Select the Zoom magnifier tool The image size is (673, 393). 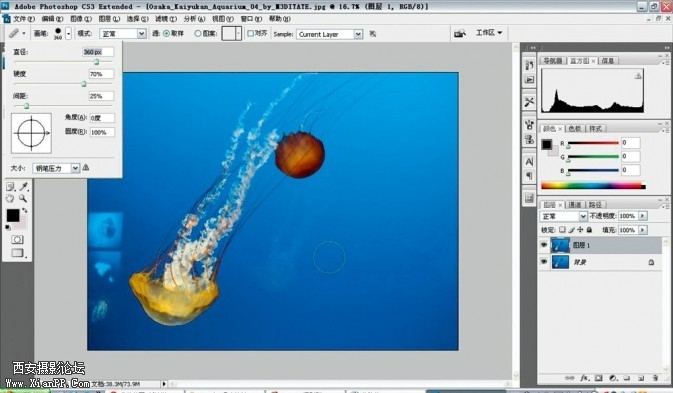(x=23, y=198)
